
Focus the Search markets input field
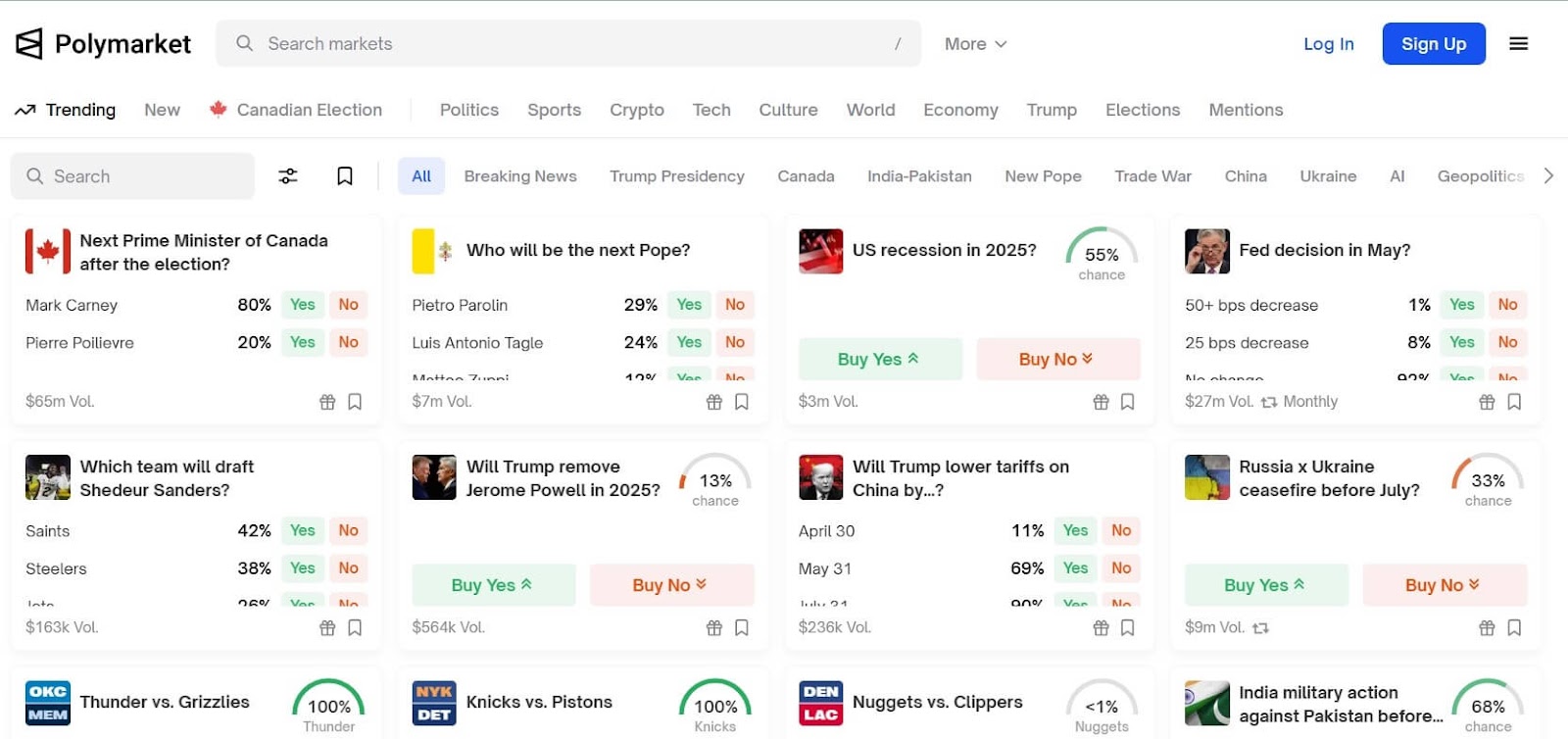coord(568,44)
